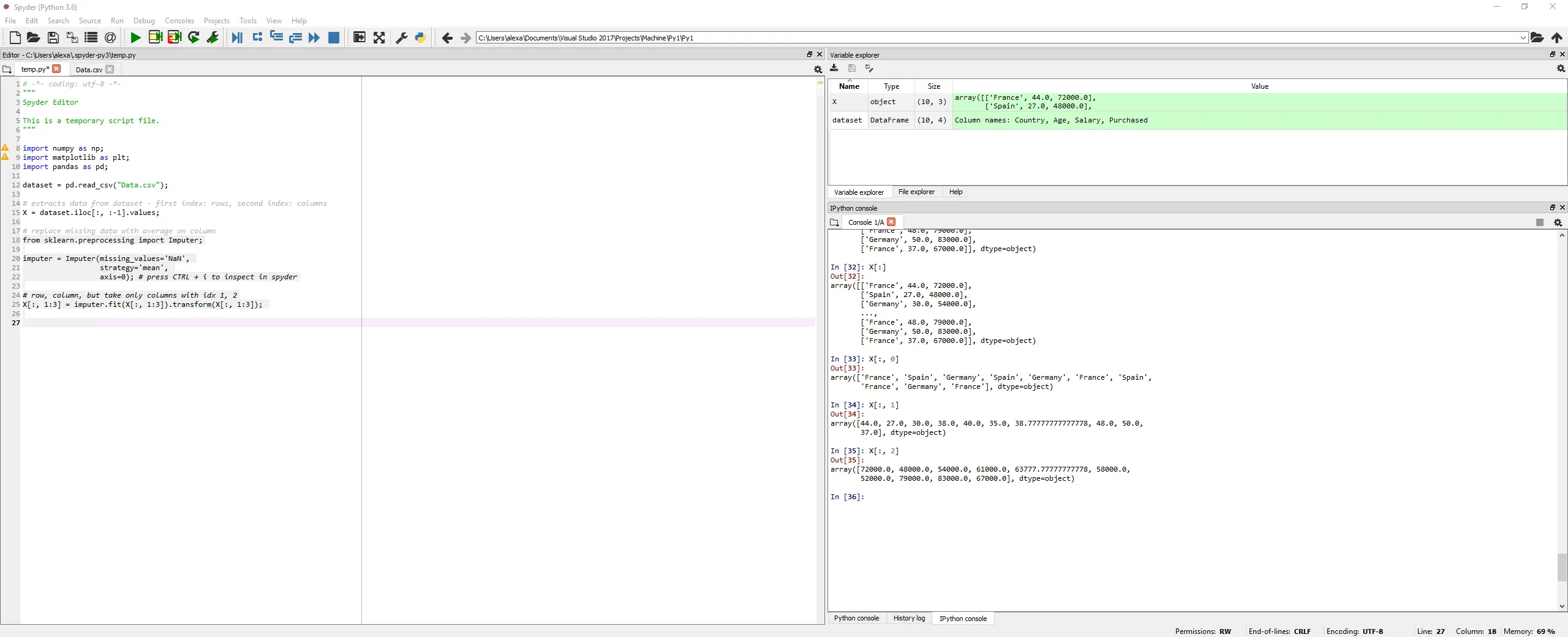The width and height of the screenshot is (1568, 637).
Task: Open Variable explorer options gear
Action: pyautogui.click(x=1561, y=69)
